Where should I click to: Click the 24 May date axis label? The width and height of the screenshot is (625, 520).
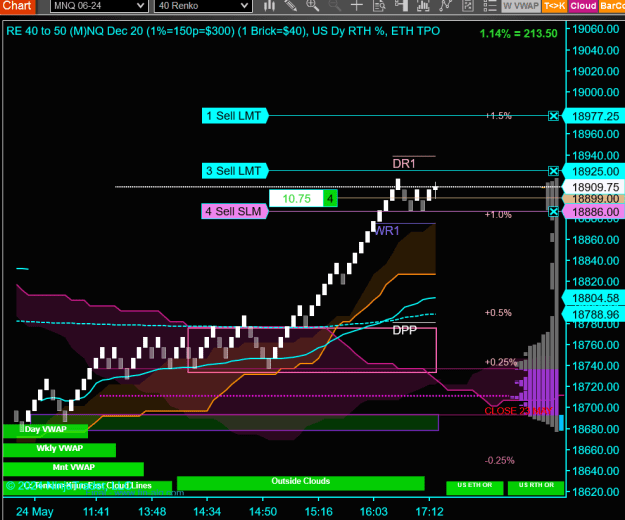click(35, 512)
